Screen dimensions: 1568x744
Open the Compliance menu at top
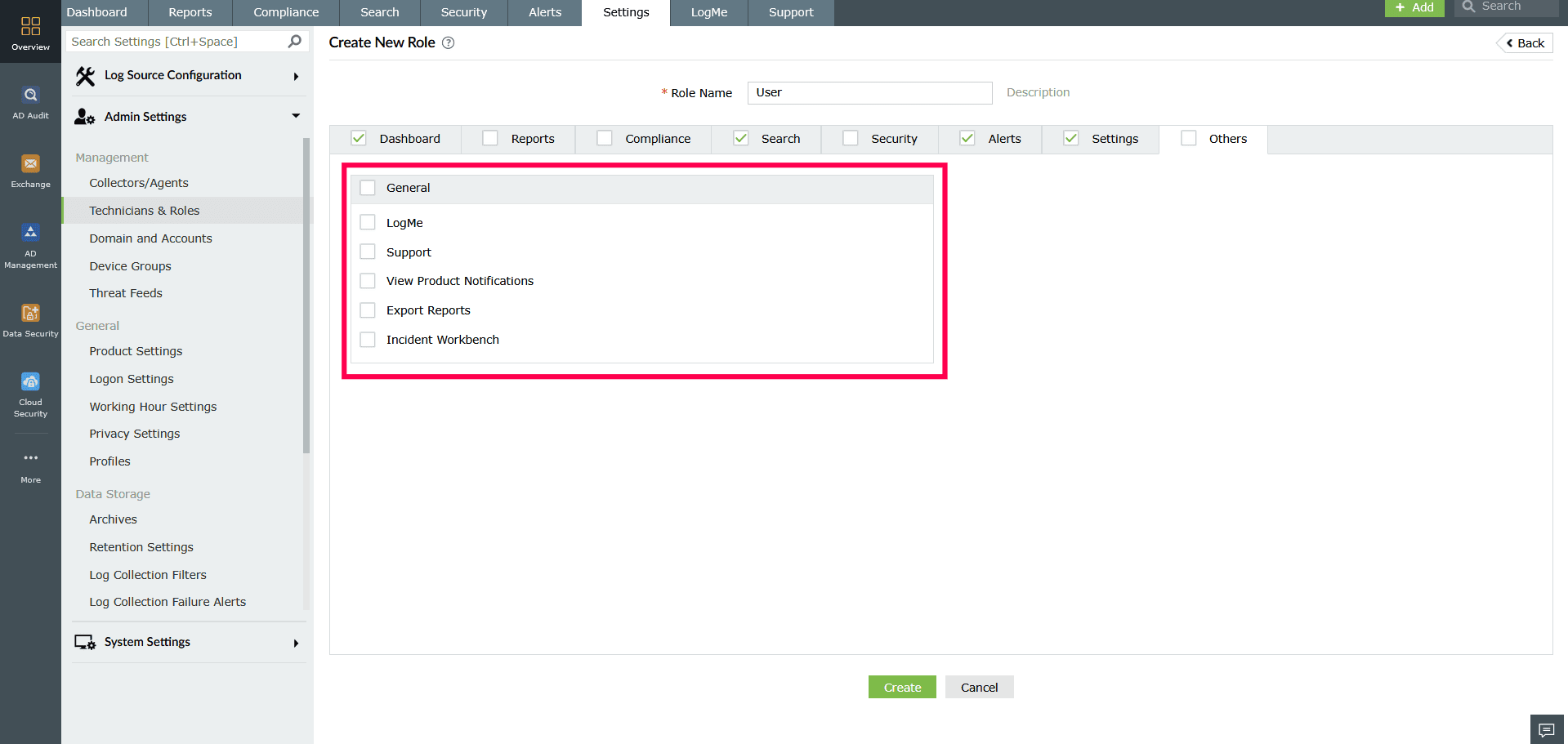point(284,12)
